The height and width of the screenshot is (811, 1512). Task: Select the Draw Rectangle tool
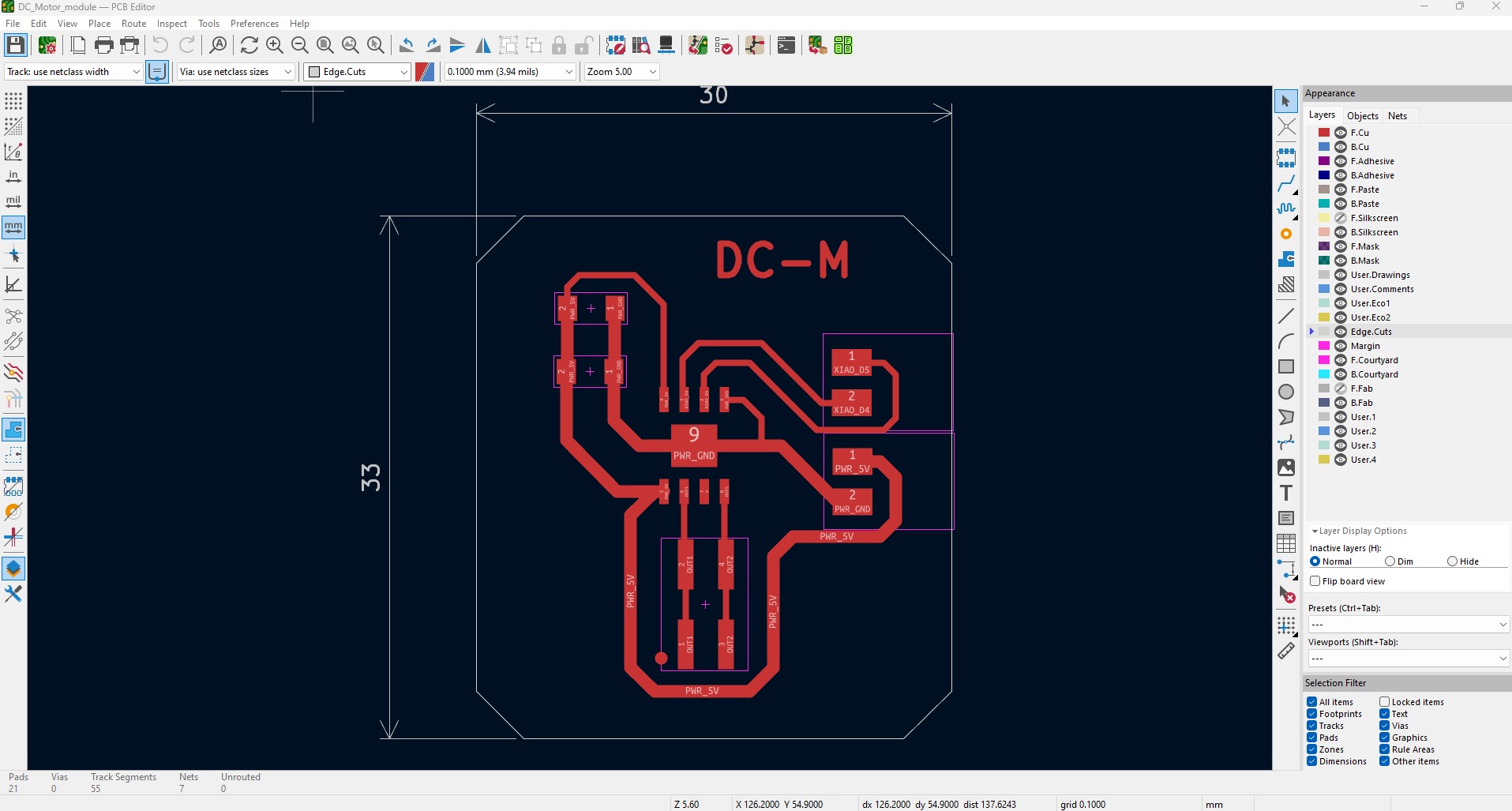coord(1286,366)
